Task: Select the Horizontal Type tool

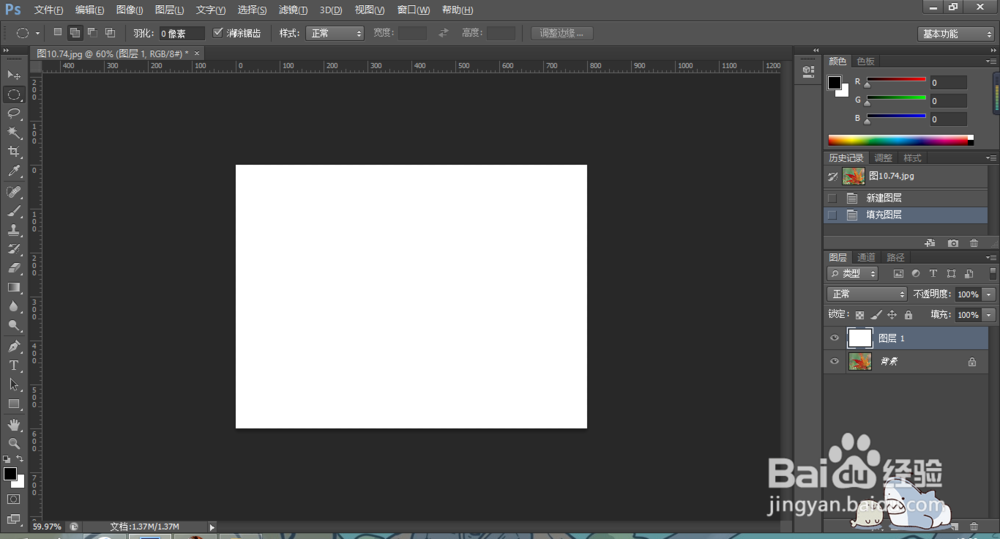Action: pos(13,366)
